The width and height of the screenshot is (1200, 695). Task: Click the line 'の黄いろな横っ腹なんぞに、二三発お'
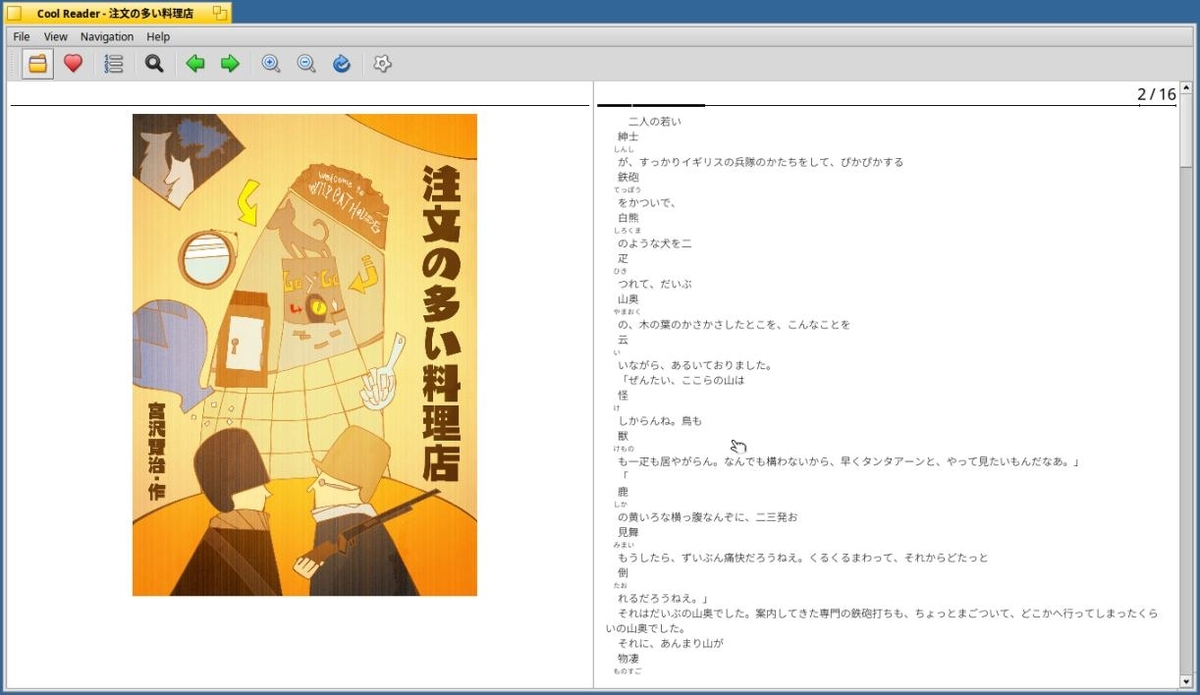coord(707,518)
